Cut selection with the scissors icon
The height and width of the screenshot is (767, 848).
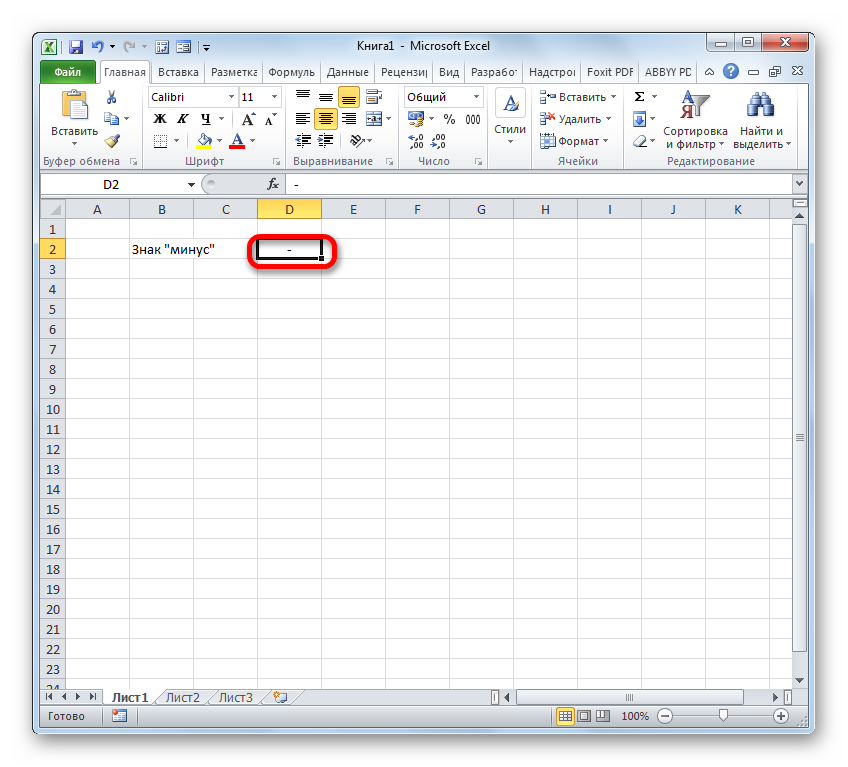coord(111,97)
